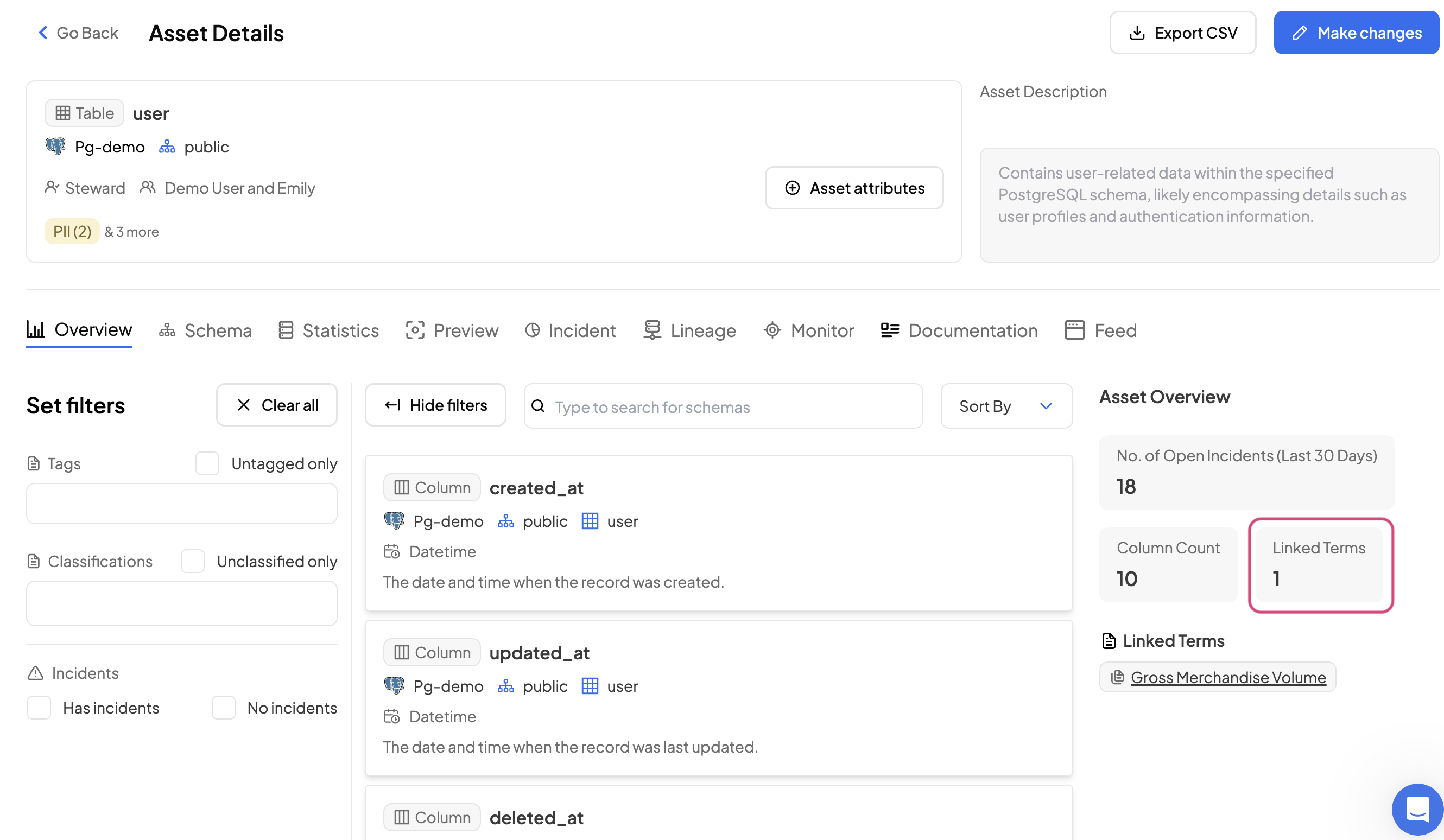Enable the Untagged only checkbox

[207, 464]
